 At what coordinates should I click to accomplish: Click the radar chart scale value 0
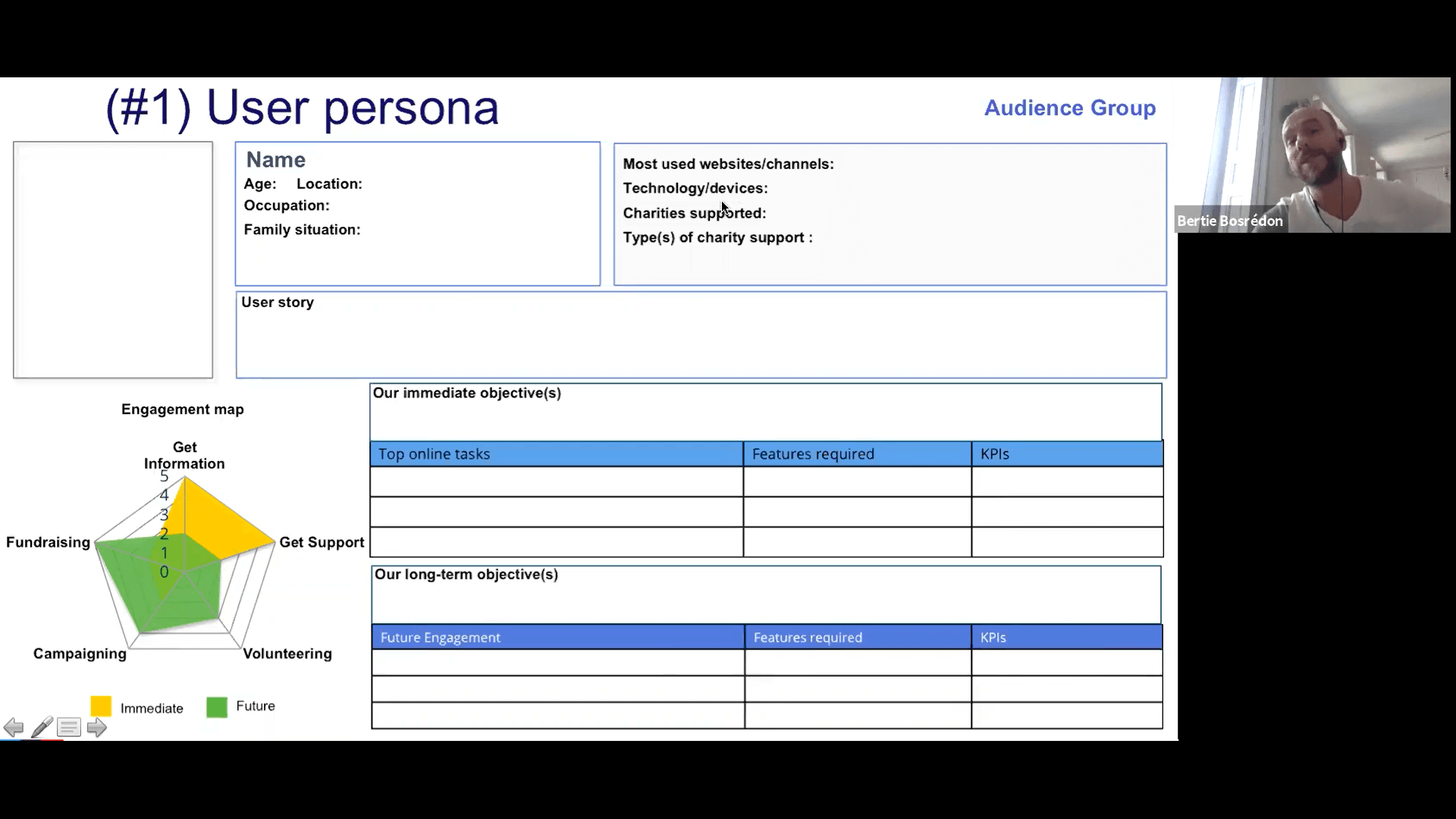tap(164, 572)
